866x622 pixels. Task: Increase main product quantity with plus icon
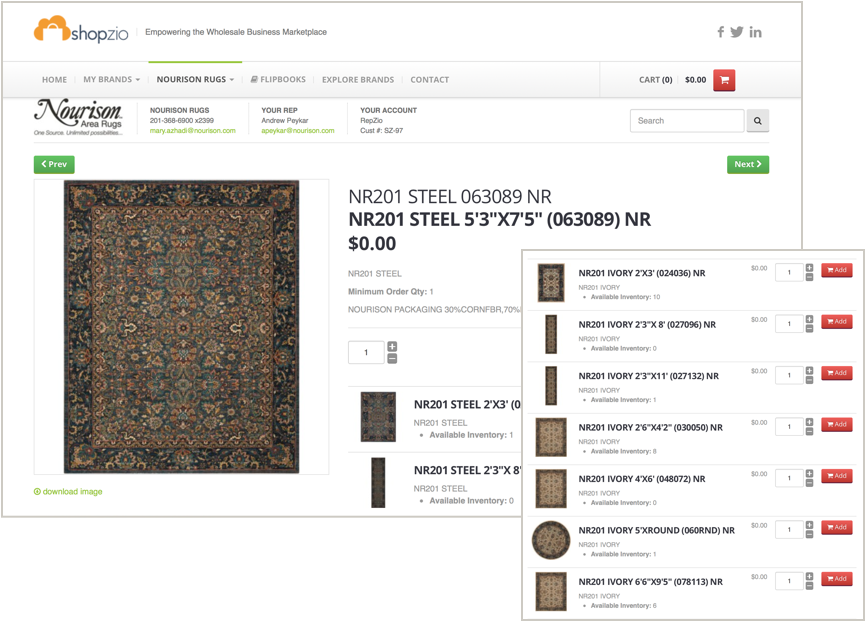[x=392, y=346]
